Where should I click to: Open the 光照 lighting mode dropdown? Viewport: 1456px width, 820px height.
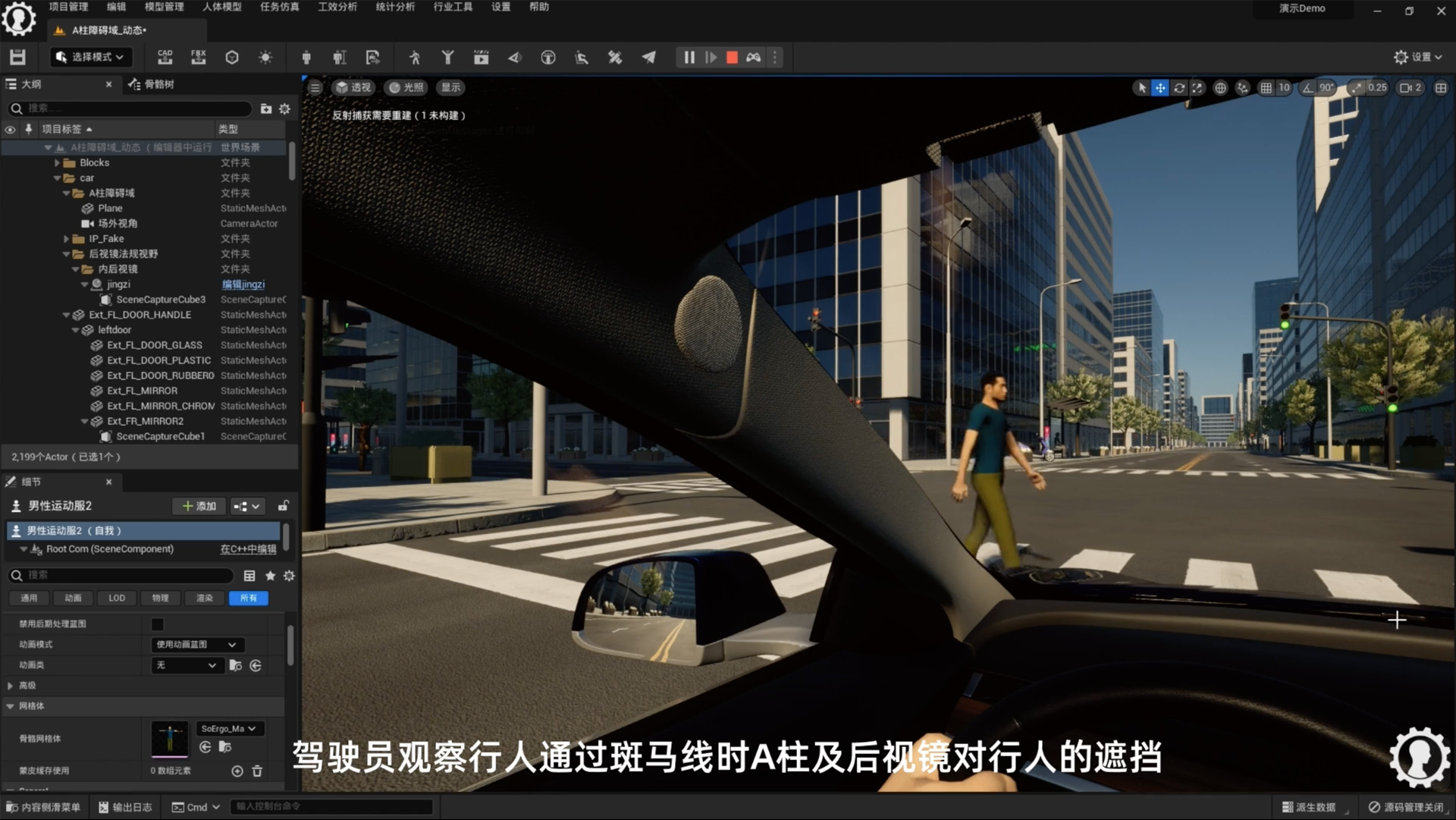tap(406, 88)
